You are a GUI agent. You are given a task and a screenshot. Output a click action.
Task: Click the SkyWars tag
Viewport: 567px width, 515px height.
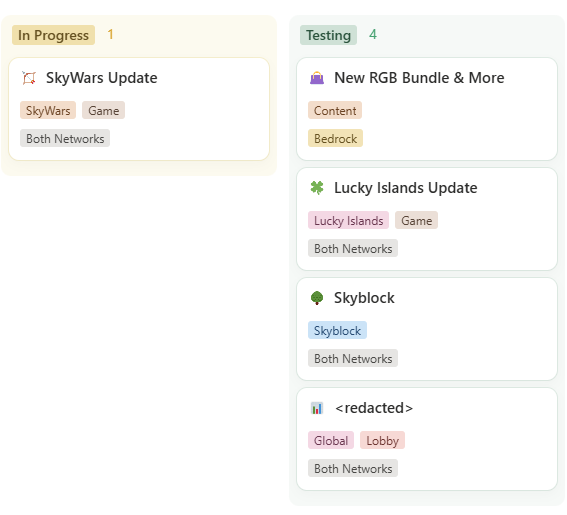click(48, 110)
